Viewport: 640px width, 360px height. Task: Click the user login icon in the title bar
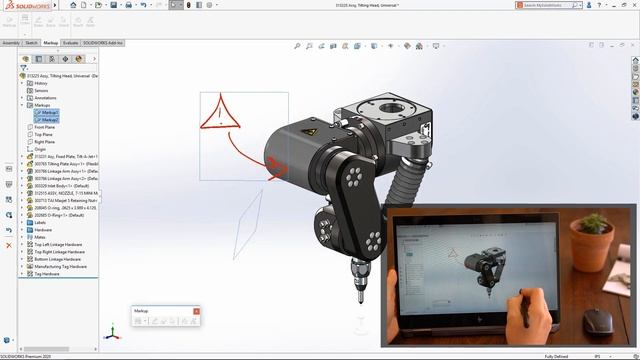pyautogui.click(x=589, y=5)
